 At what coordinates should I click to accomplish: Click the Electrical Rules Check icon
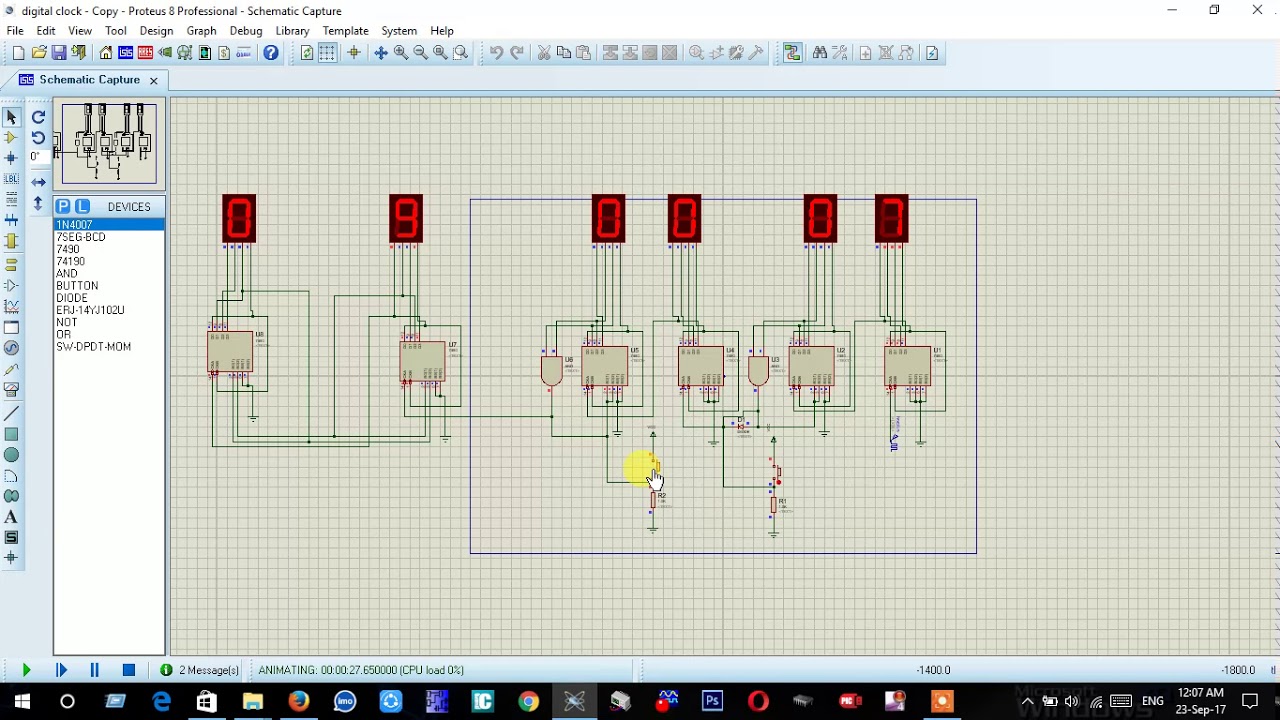pyautogui.click(x=932, y=53)
